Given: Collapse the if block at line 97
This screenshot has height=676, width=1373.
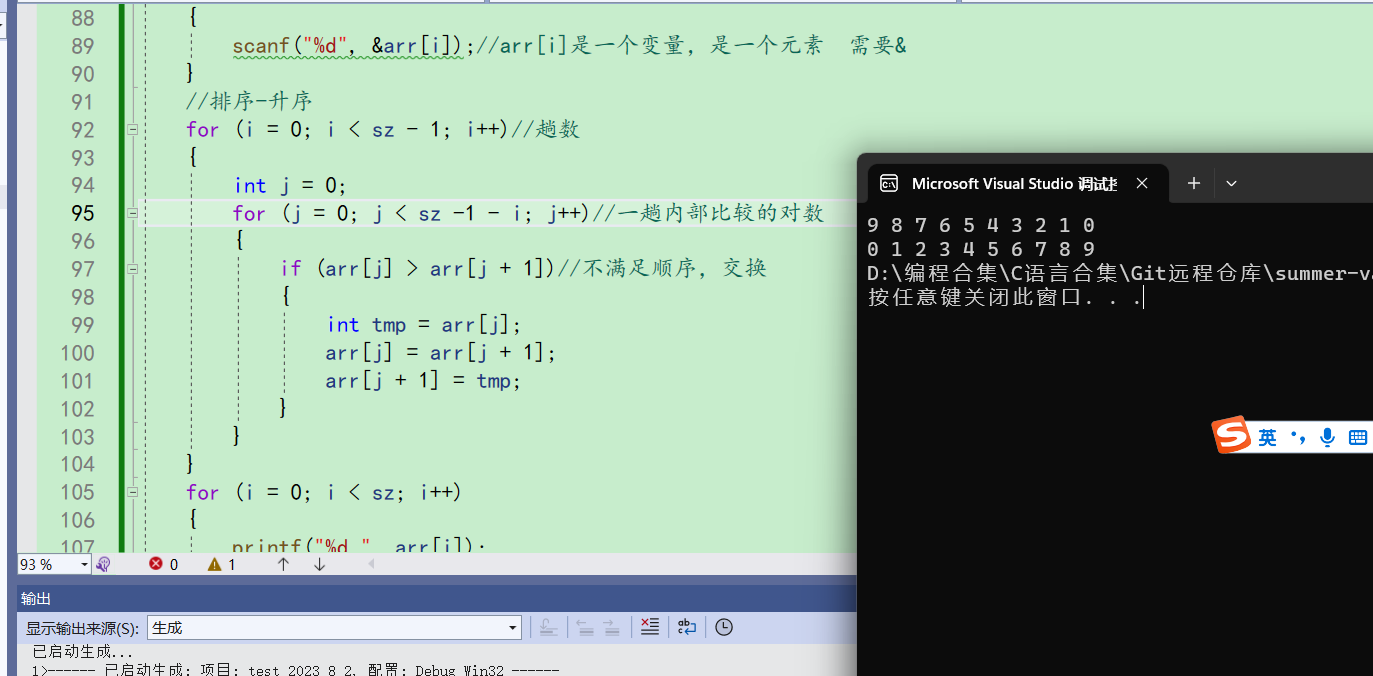Looking at the screenshot, I should click(131, 269).
